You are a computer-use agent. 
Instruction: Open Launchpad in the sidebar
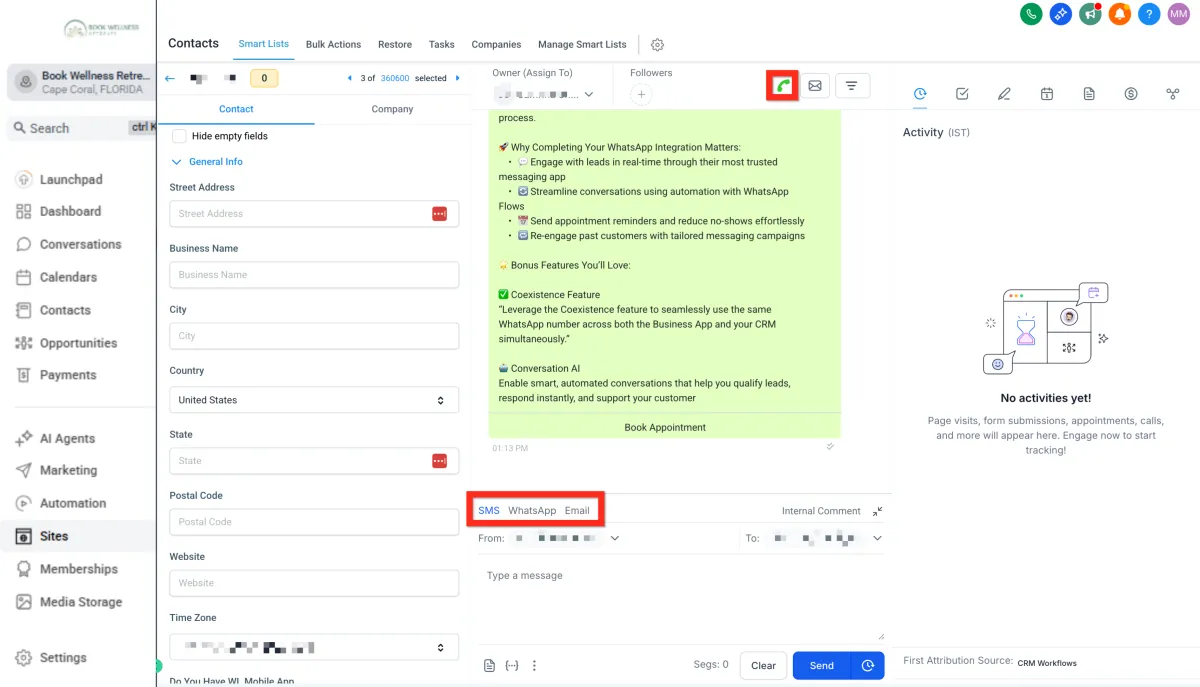point(70,180)
